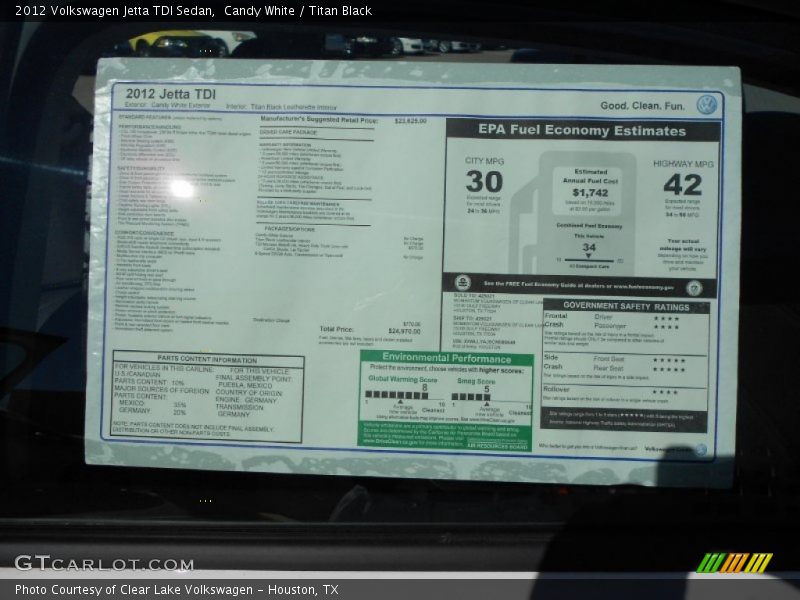The width and height of the screenshot is (800, 600).
Task: Click the colored stripes logo at bottom right
Action: [734, 563]
